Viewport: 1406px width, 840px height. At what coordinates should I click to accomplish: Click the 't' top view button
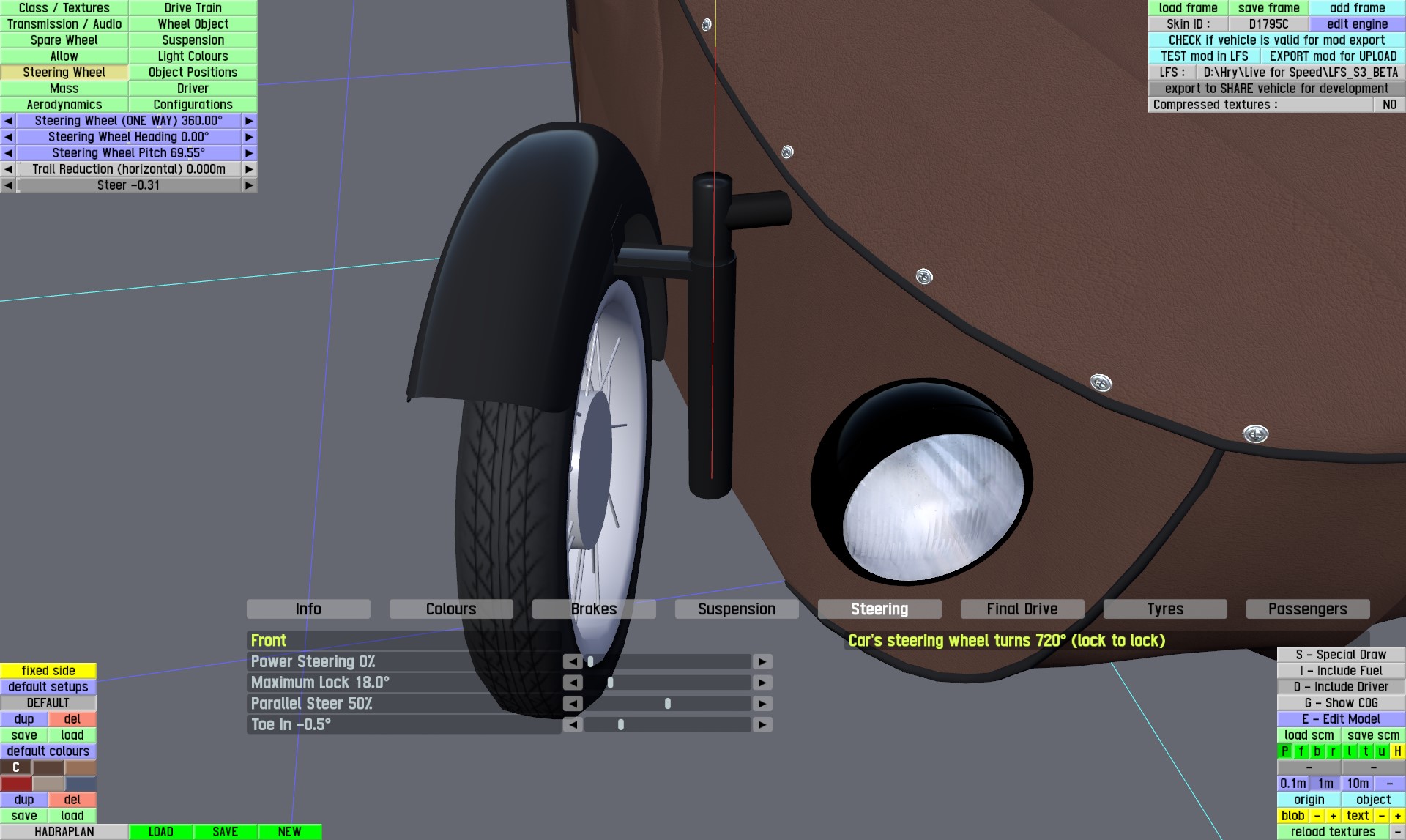coord(1365,751)
